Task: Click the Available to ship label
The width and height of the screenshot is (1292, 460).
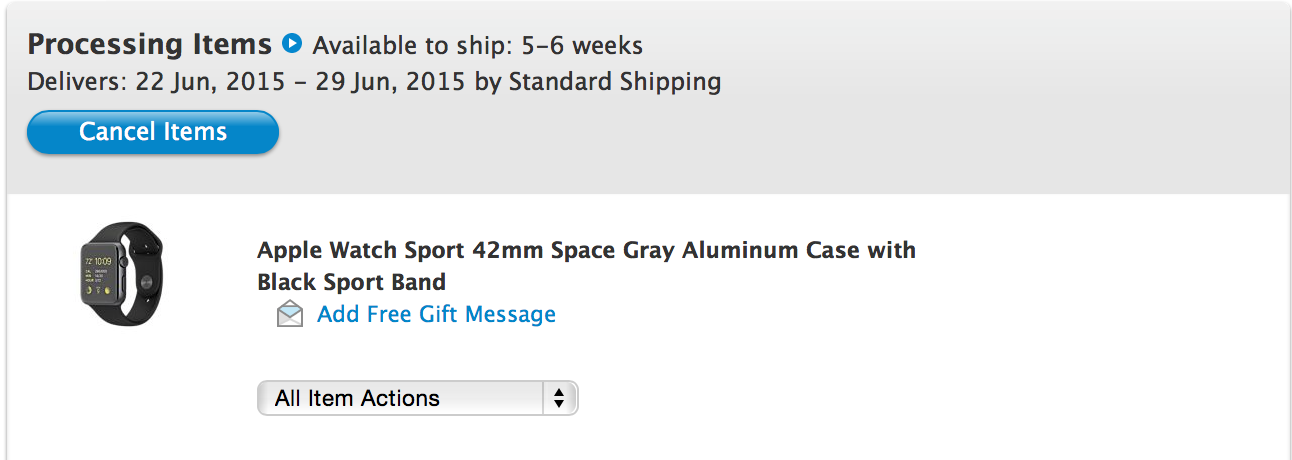Action: coord(413,46)
